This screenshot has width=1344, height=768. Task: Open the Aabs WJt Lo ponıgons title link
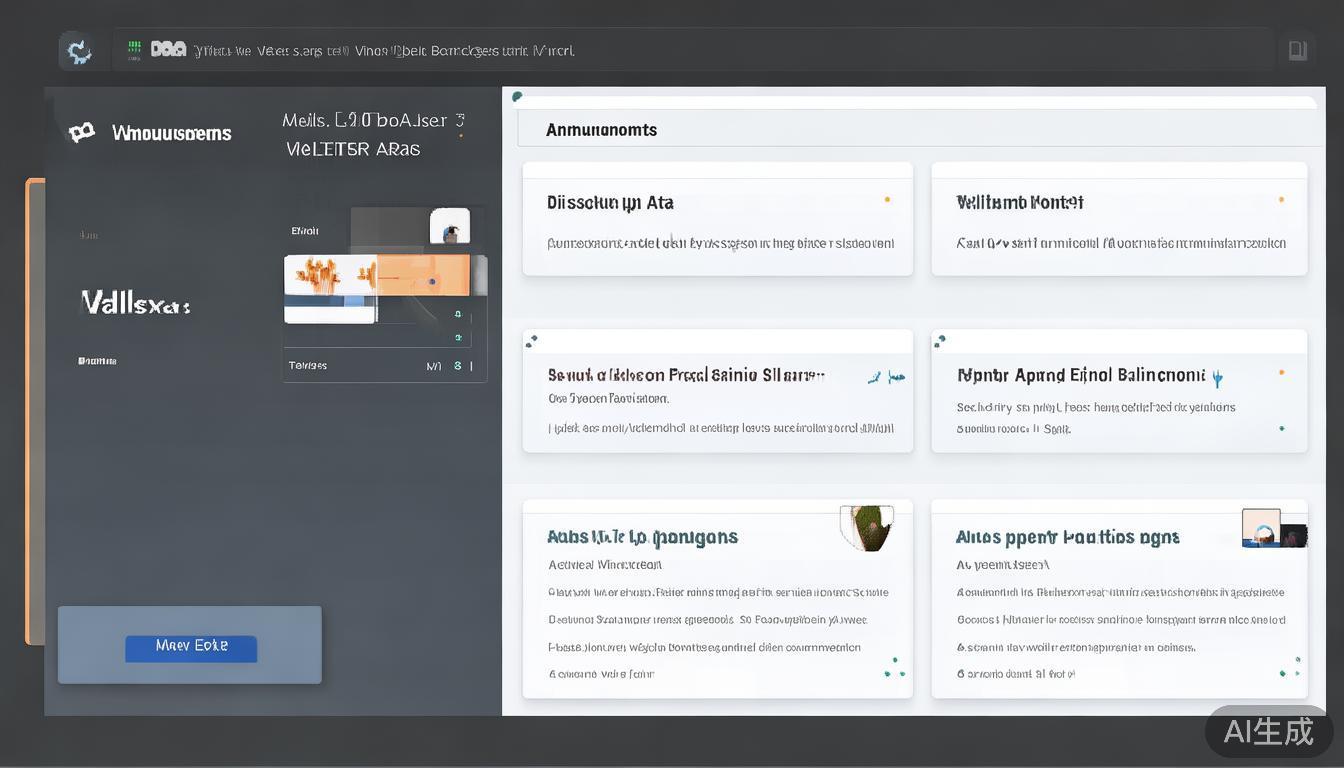pos(642,537)
